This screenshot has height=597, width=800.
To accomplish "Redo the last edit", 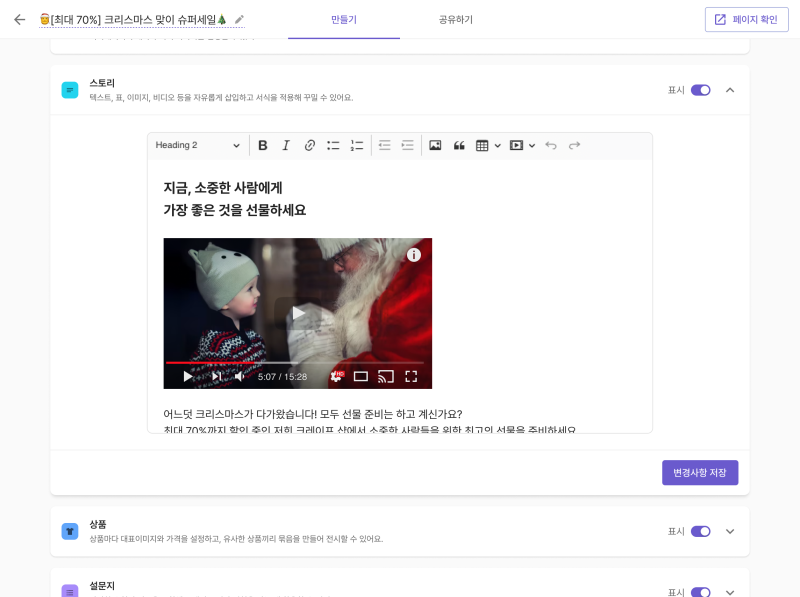I will [x=574, y=145].
